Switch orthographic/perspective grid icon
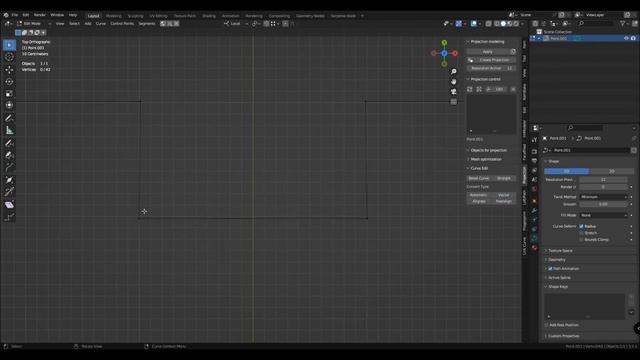This screenshot has width=640, height=360. (x=453, y=102)
